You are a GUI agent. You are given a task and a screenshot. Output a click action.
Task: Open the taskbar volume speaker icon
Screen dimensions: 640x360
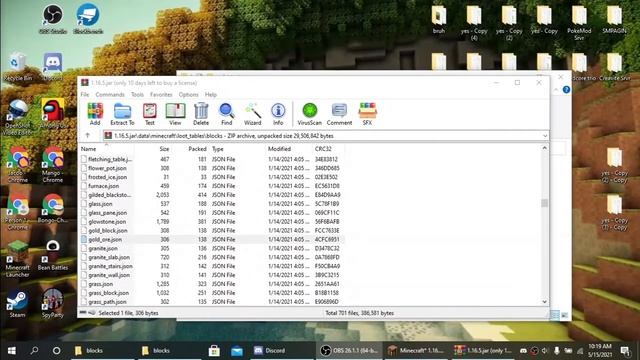tap(545, 351)
